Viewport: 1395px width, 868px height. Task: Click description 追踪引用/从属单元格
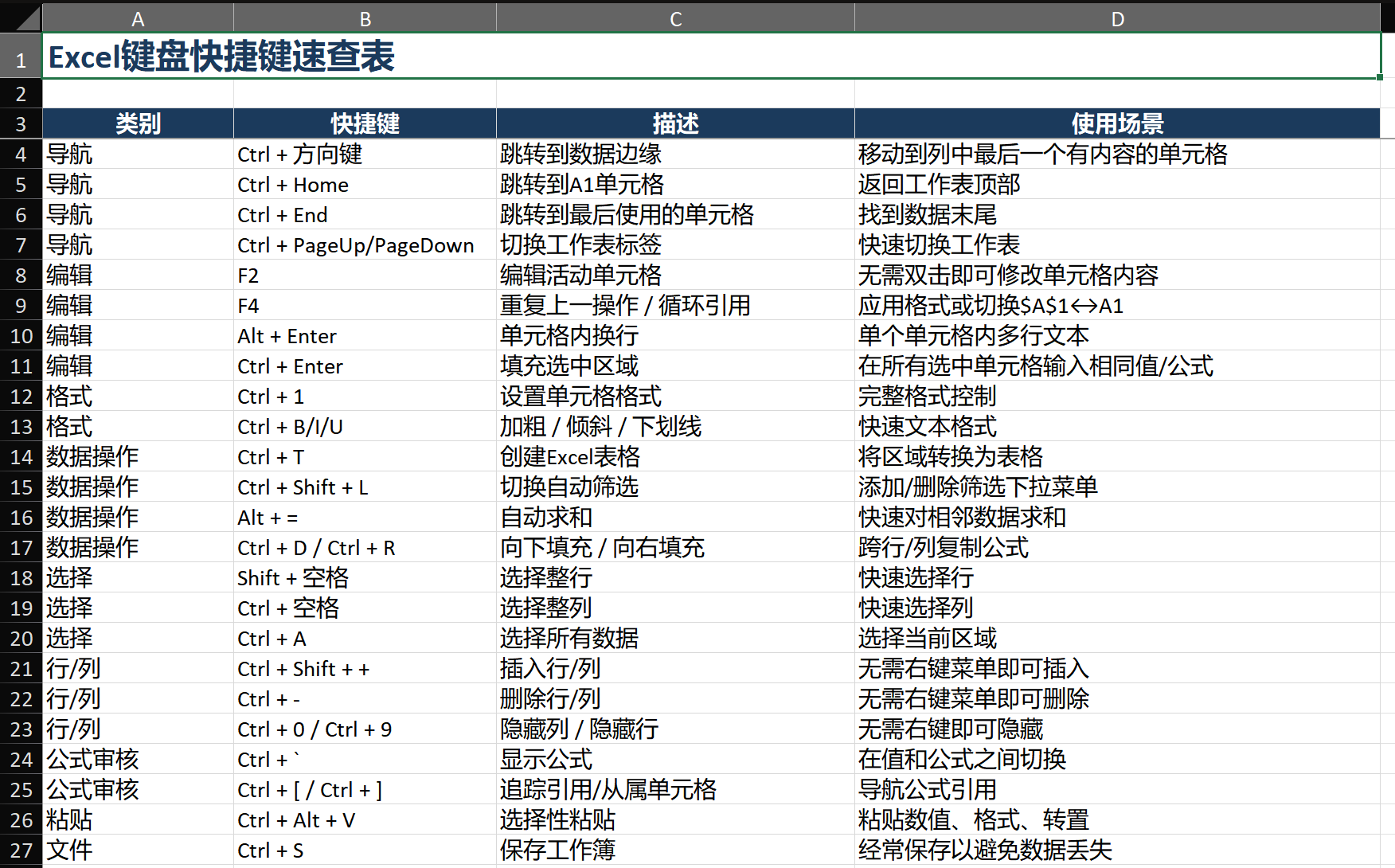point(675,789)
